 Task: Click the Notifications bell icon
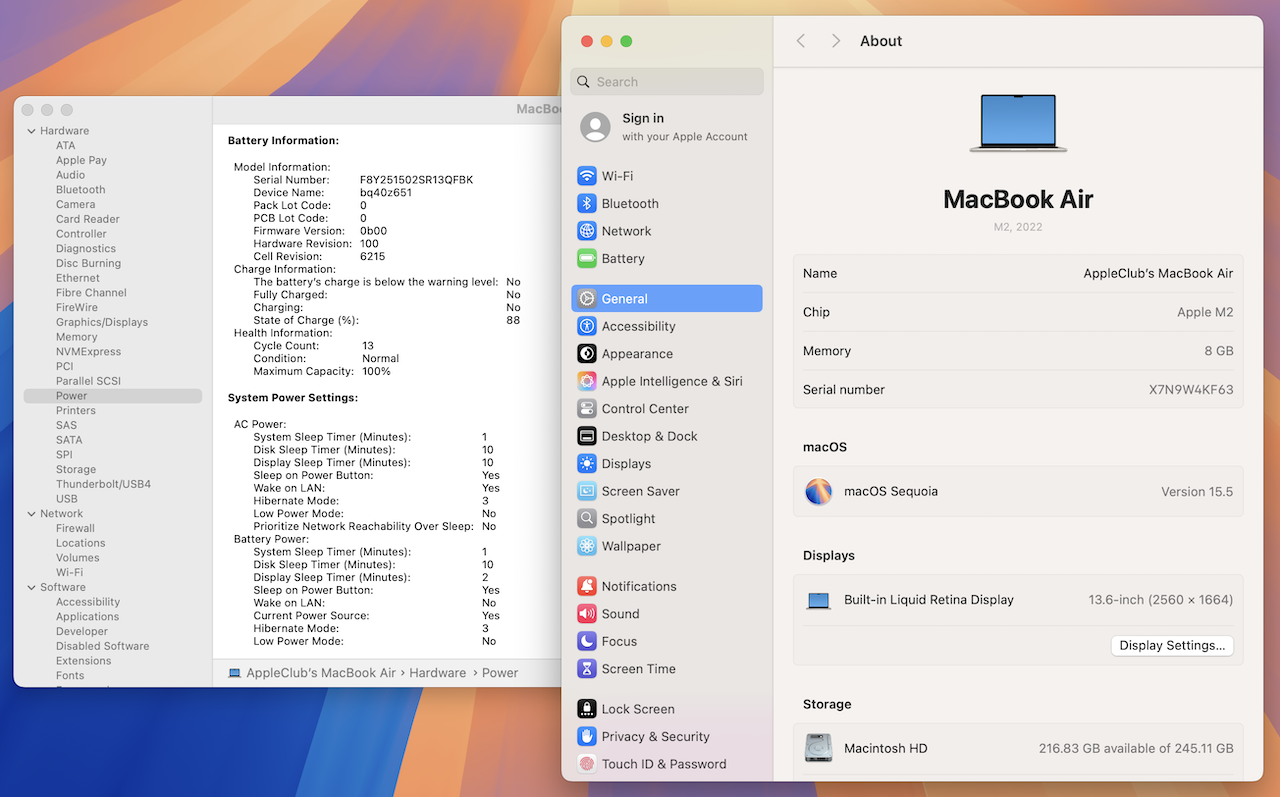(x=587, y=586)
